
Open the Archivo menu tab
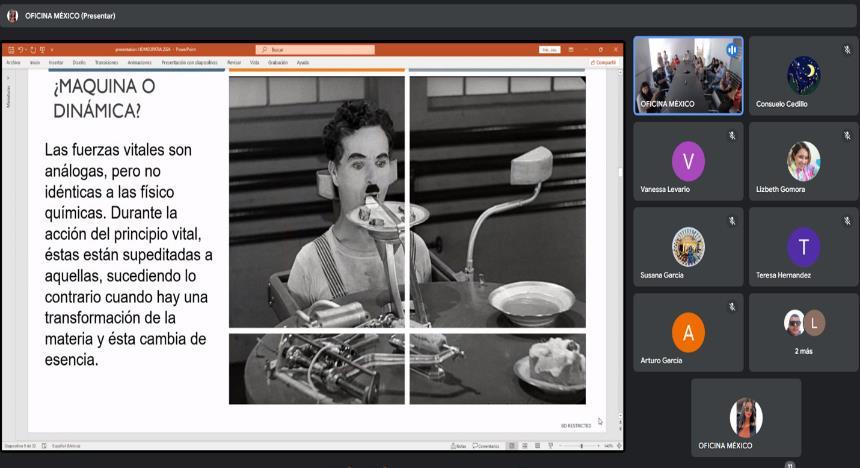tap(13, 63)
